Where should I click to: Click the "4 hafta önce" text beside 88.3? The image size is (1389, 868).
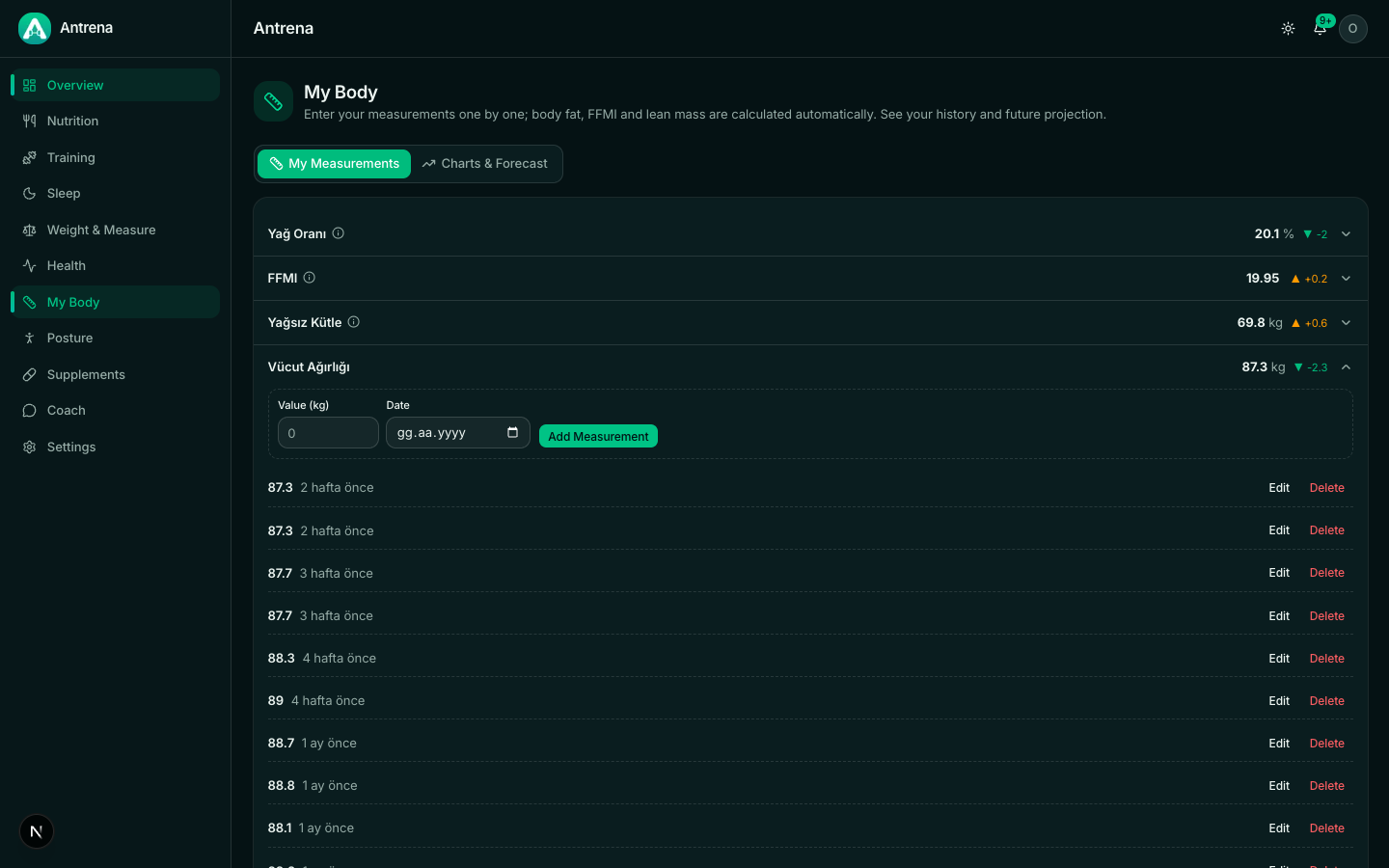340,659
